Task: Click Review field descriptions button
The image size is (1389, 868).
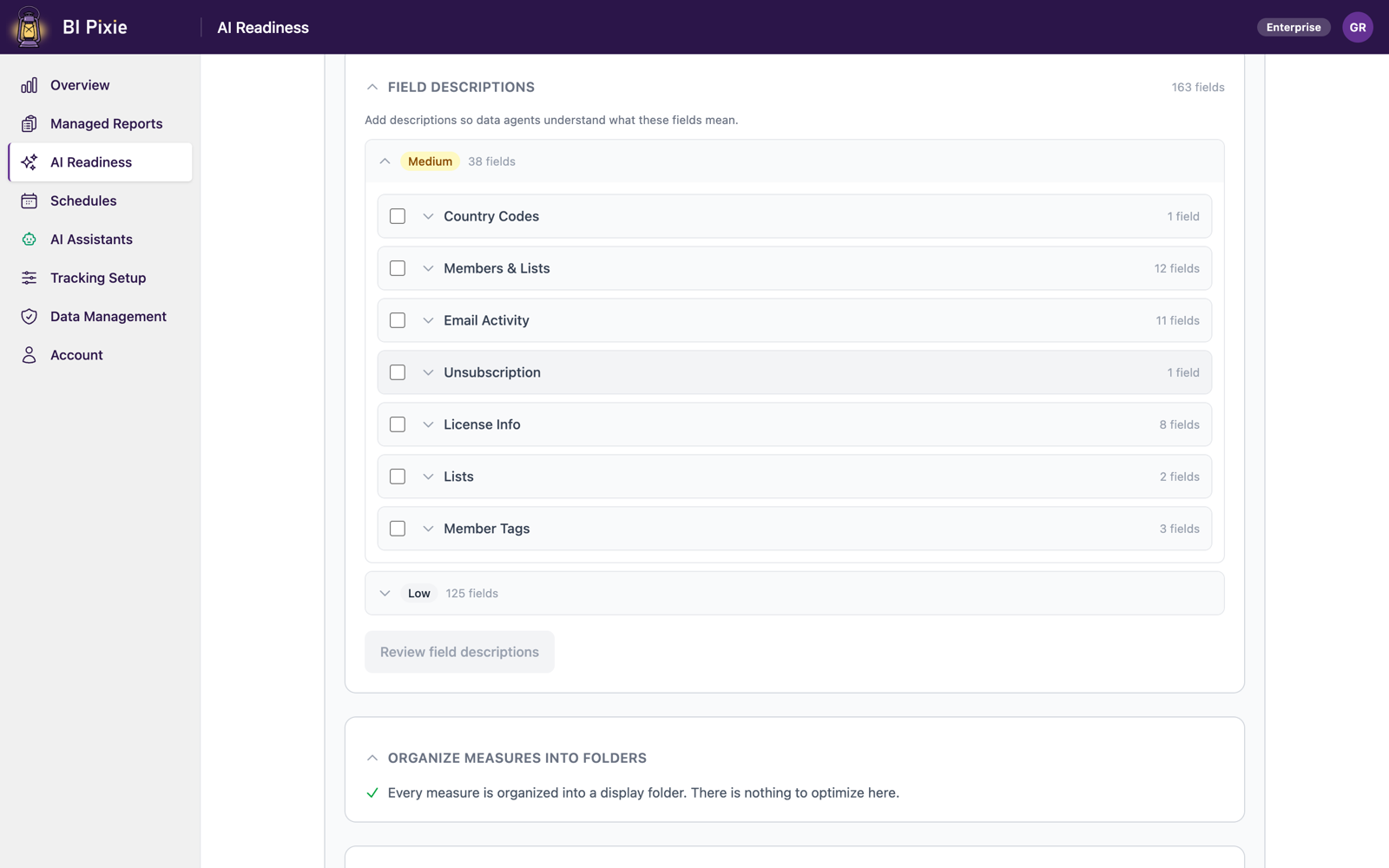Action: [x=459, y=652]
